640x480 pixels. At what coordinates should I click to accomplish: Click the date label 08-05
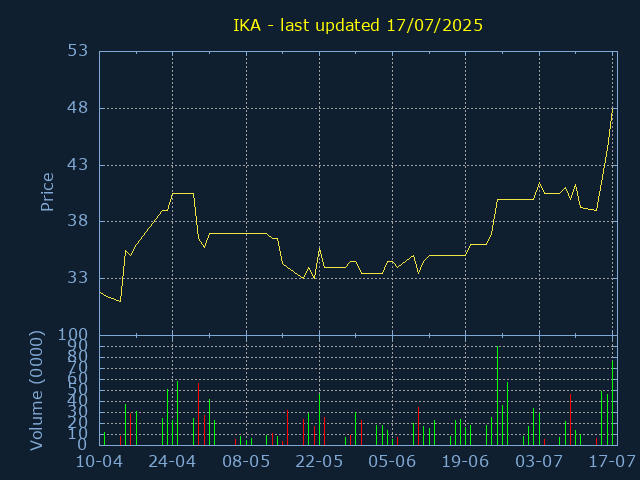click(x=246, y=462)
